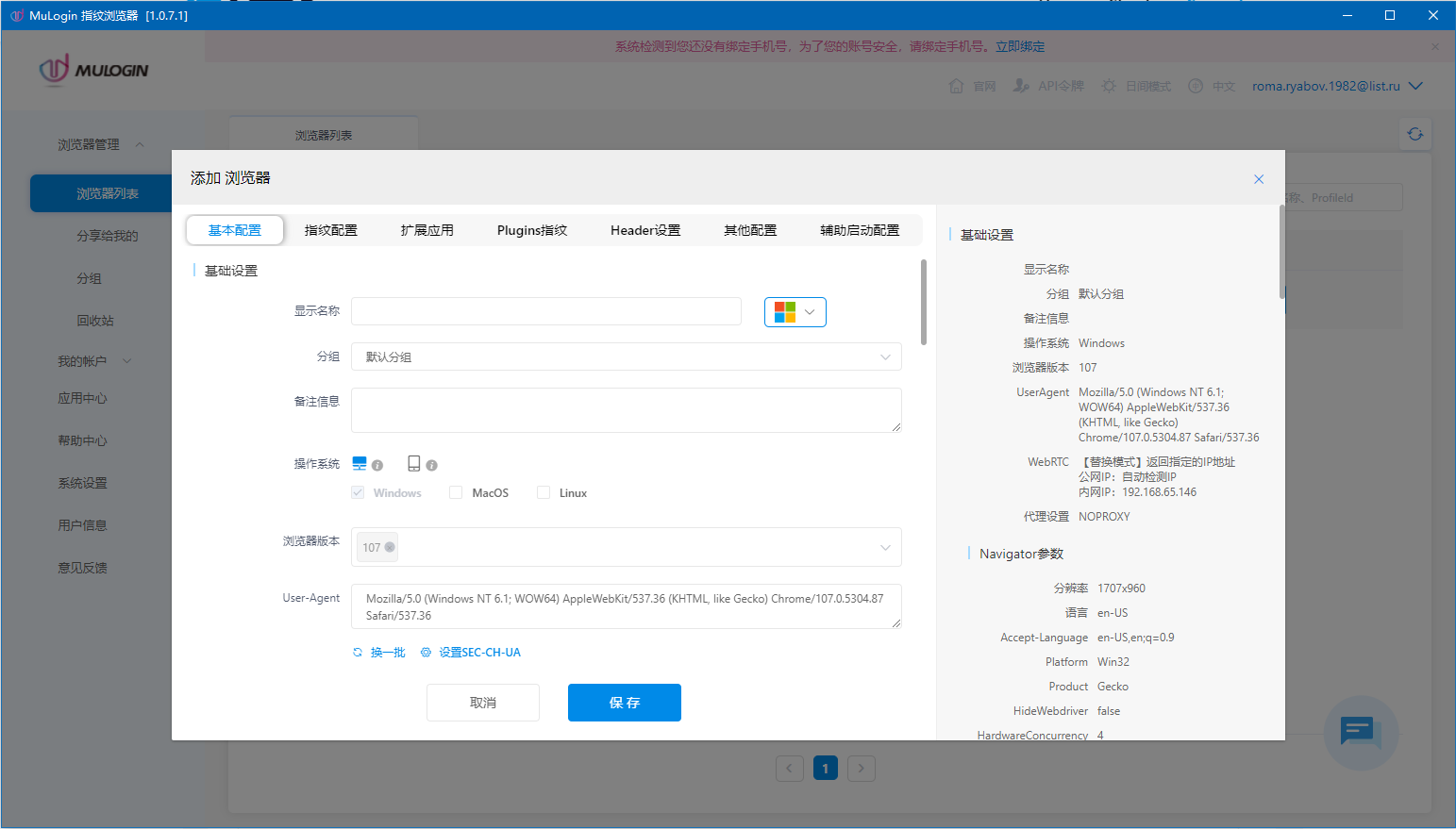Close the 添加浏览器 dialog with X

pyautogui.click(x=1258, y=179)
